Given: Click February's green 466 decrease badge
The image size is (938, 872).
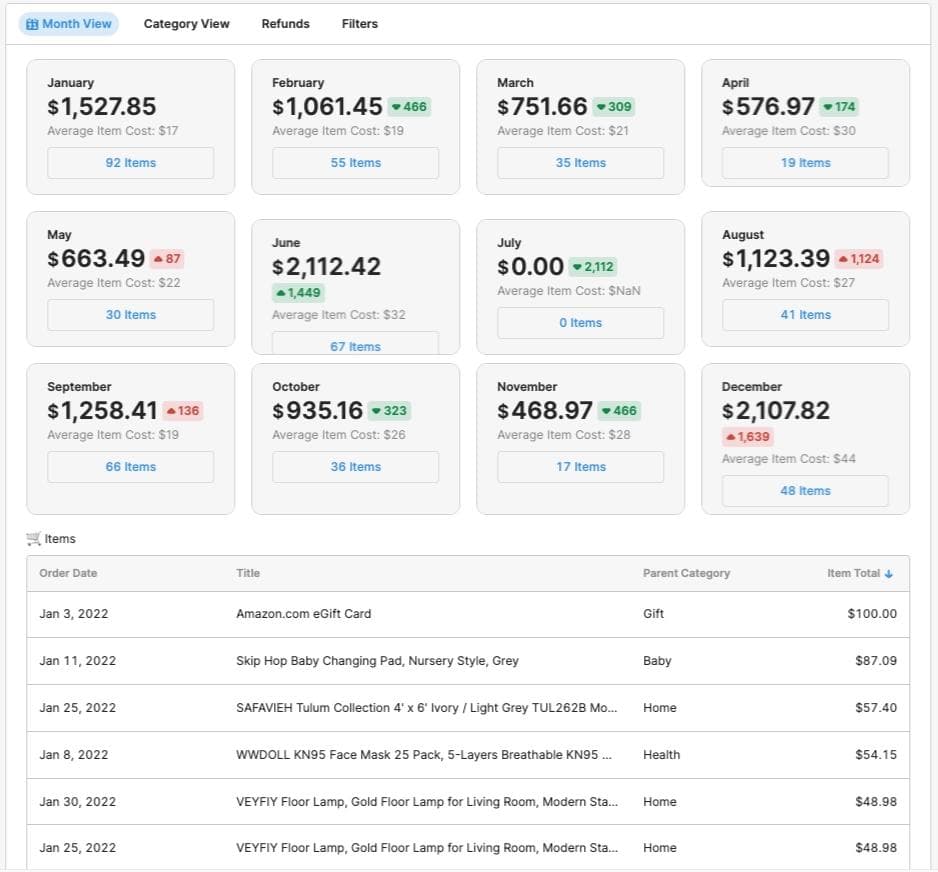Looking at the screenshot, I should (x=408, y=107).
